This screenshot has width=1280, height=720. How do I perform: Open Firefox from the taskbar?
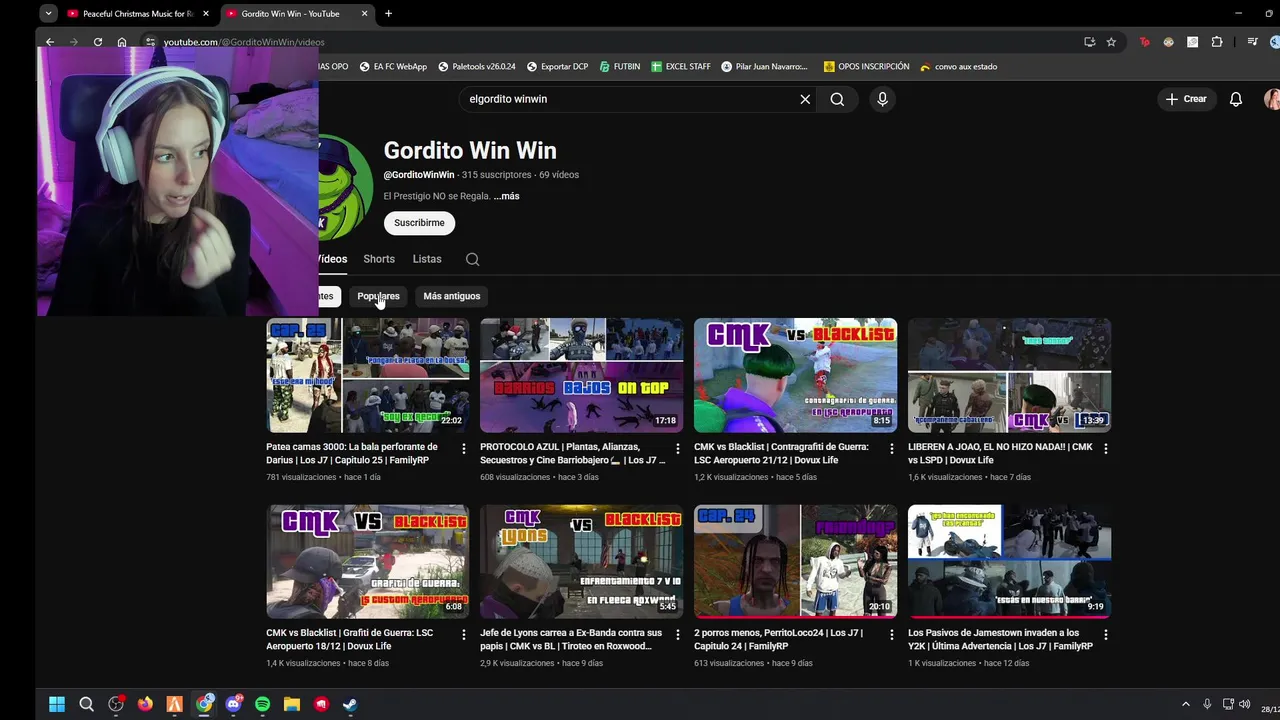[x=145, y=704]
